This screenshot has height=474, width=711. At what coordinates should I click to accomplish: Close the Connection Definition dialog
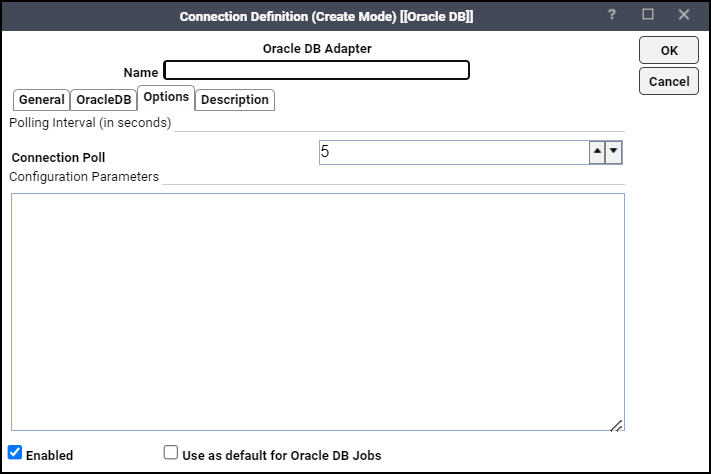click(x=684, y=15)
